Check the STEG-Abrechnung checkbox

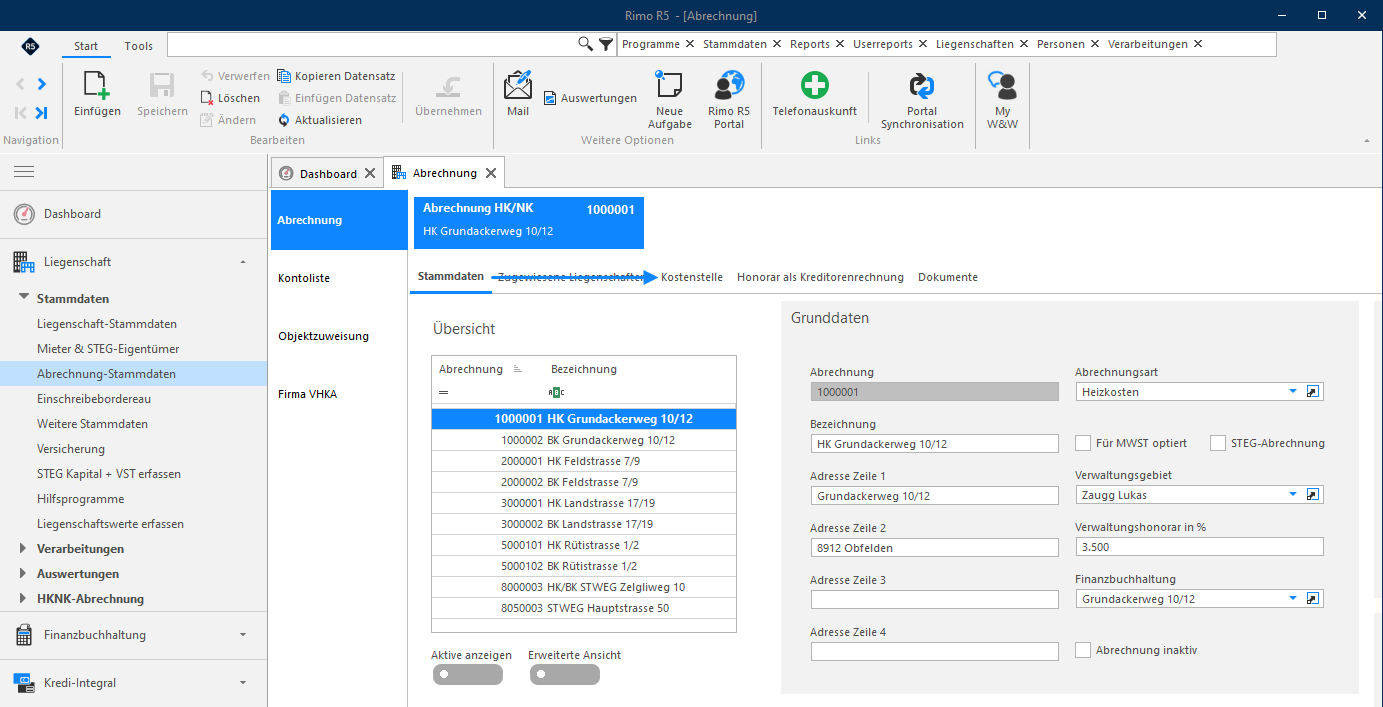pyautogui.click(x=1218, y=443)
